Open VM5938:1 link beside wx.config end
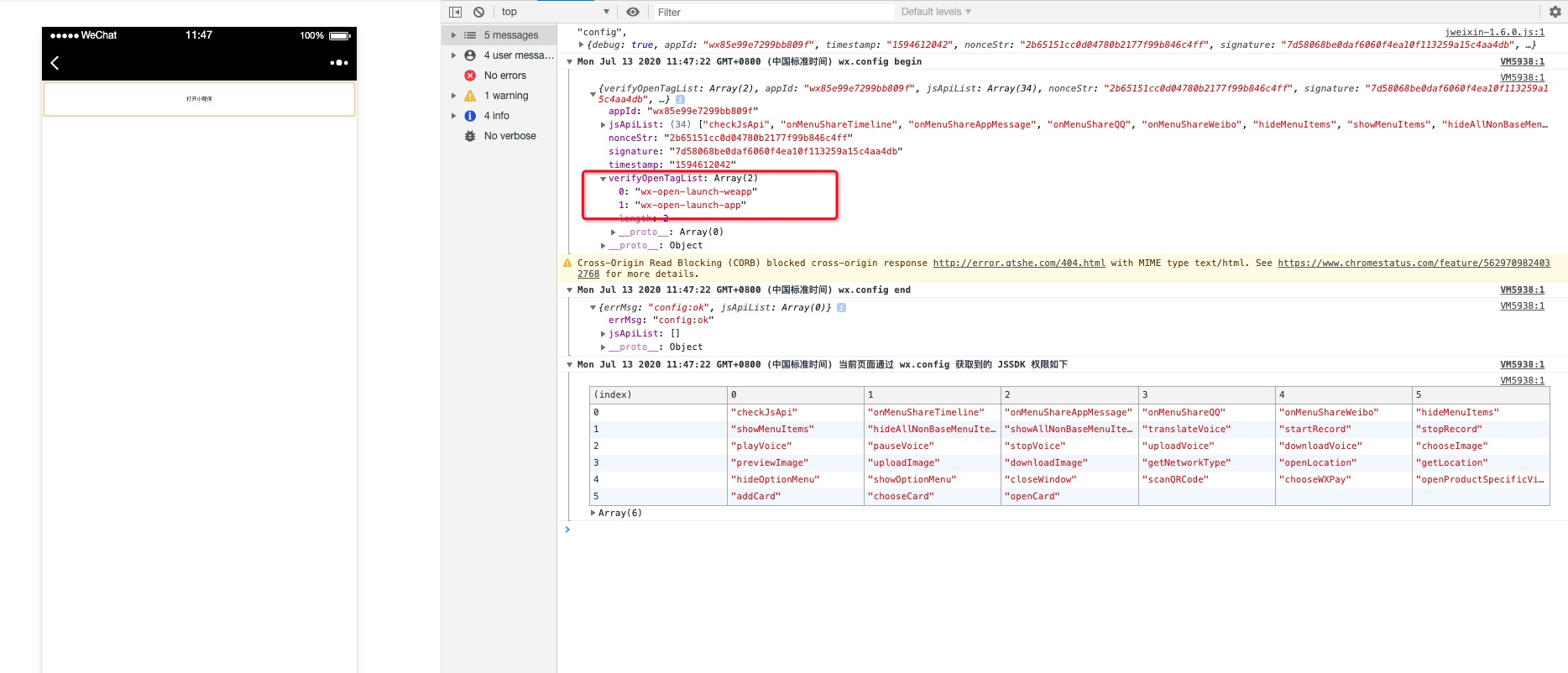 (x=1522, y=290)
